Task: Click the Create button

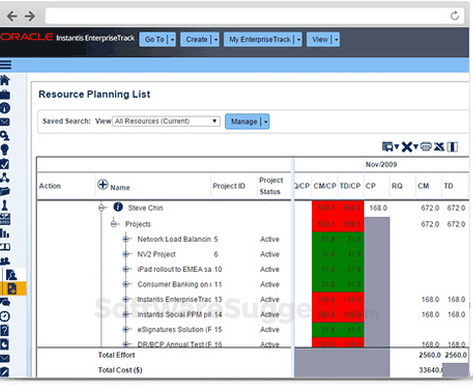Action: 200,39
